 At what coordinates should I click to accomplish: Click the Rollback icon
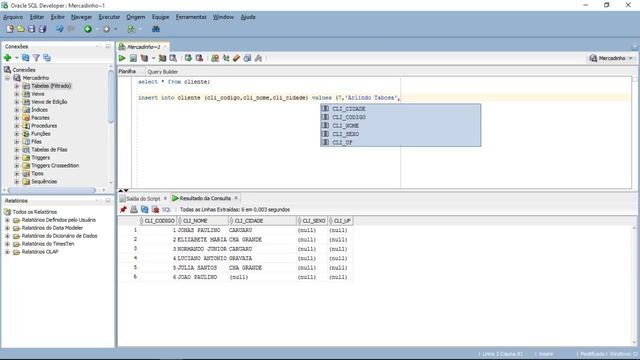tap(199, 58)
